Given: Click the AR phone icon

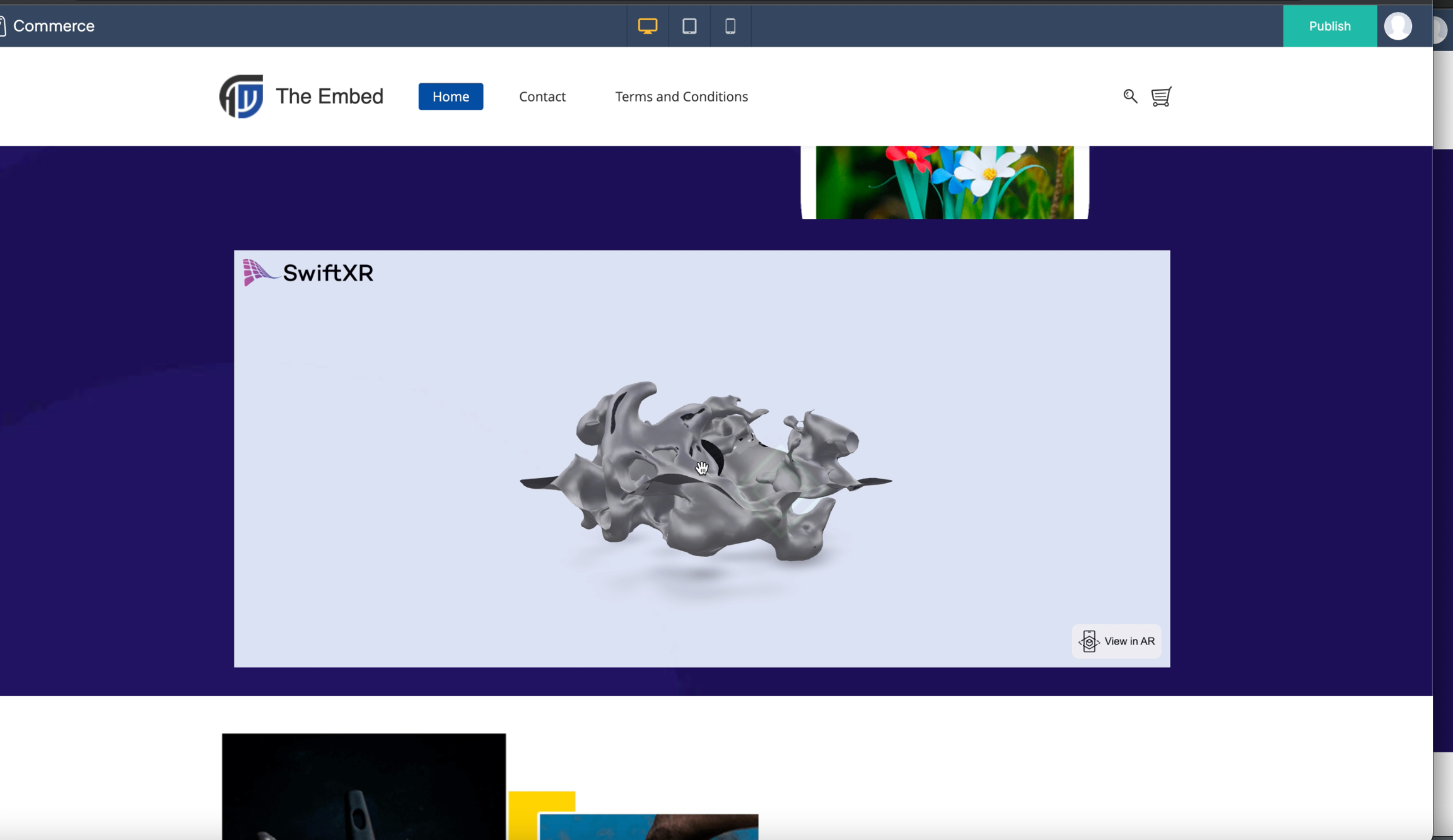Looking at the screenshot, I should 1089,641.
